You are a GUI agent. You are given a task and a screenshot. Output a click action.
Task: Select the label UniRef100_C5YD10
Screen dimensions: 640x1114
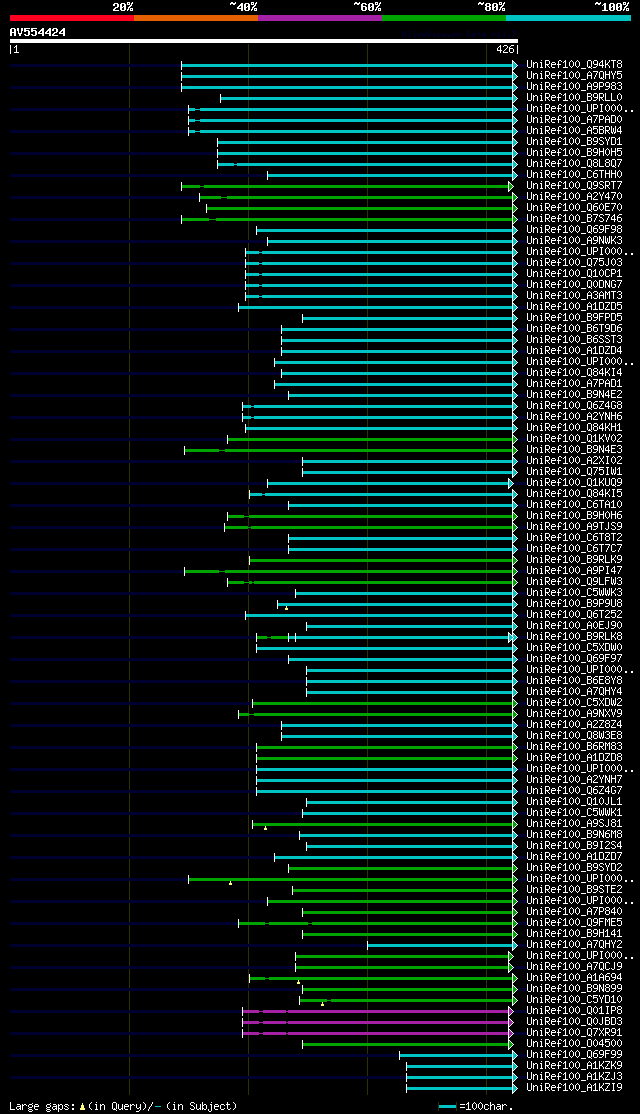(574, 1000)
